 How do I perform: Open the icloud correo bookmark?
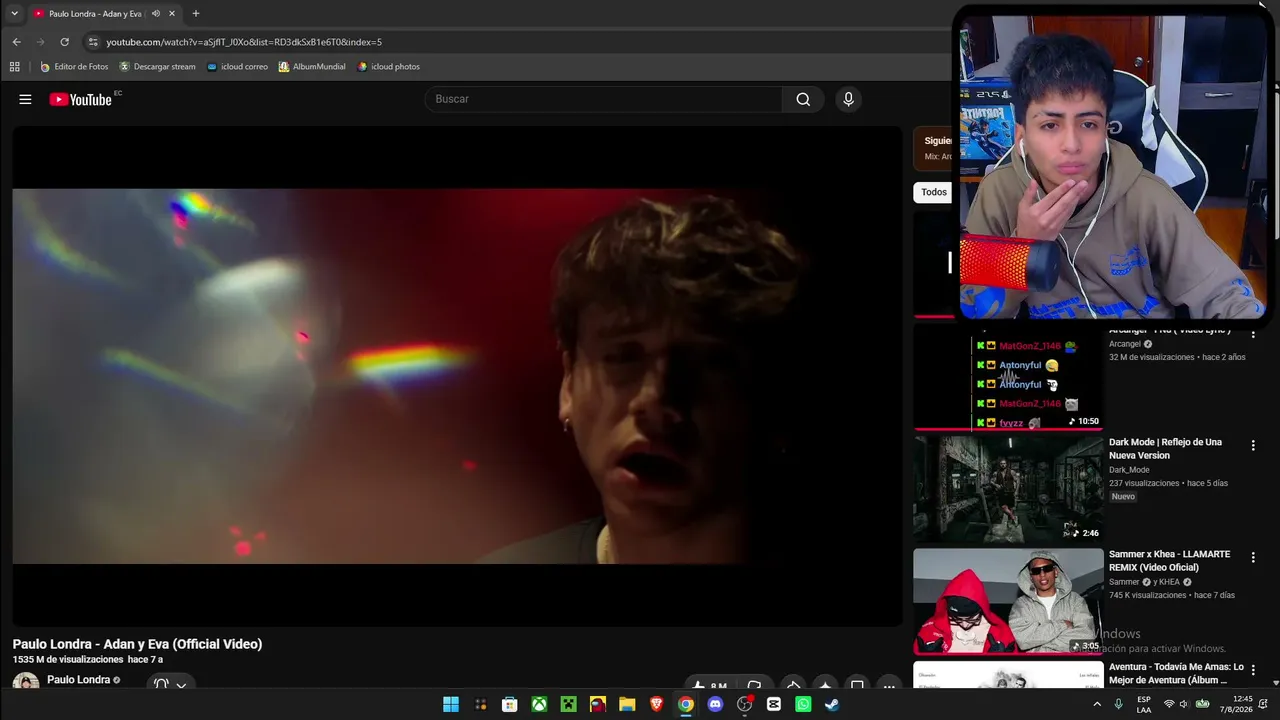click(x=237, y=67)
